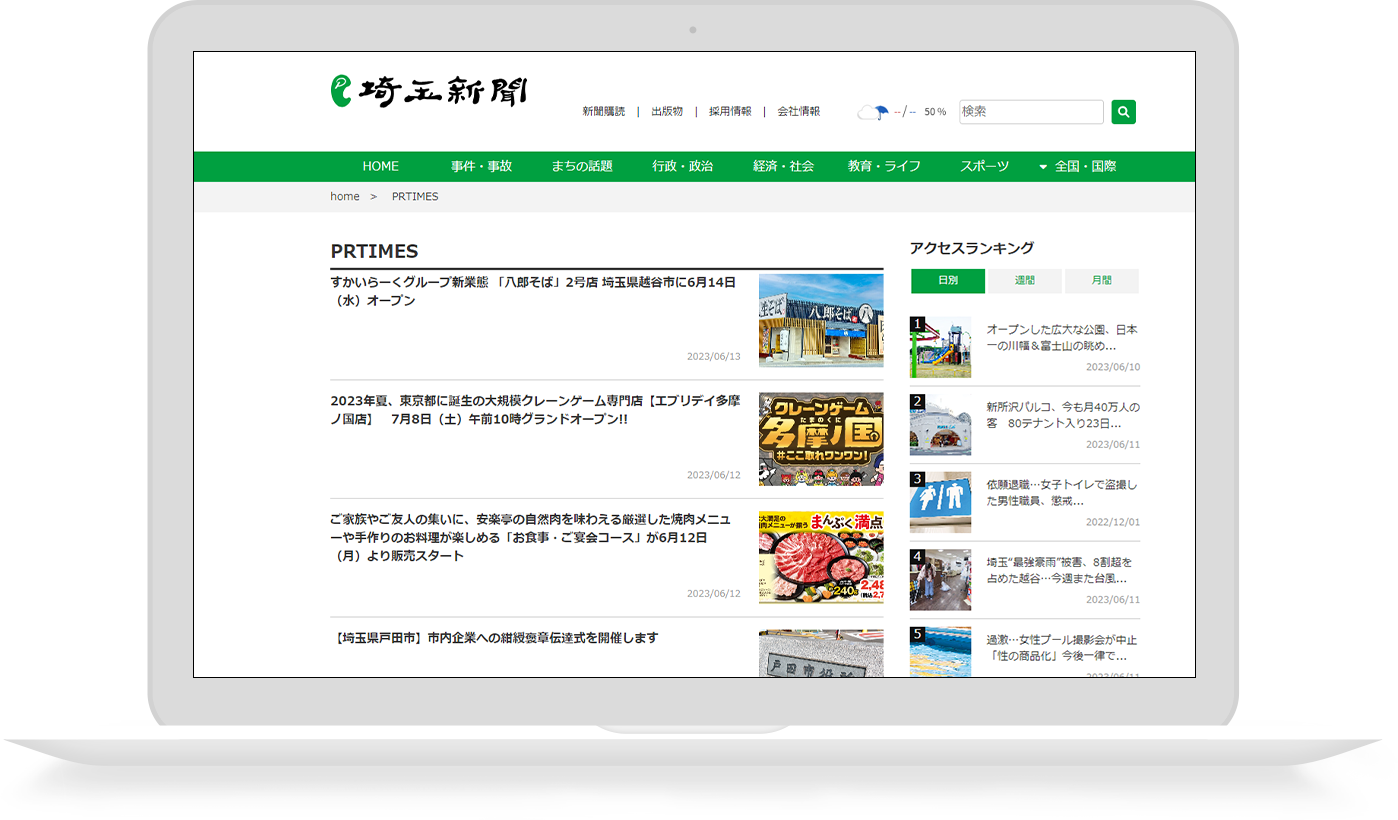Click the Saitama Shimbun logo
Viewport: 1398px width, 820px height.
click(429, 91)
